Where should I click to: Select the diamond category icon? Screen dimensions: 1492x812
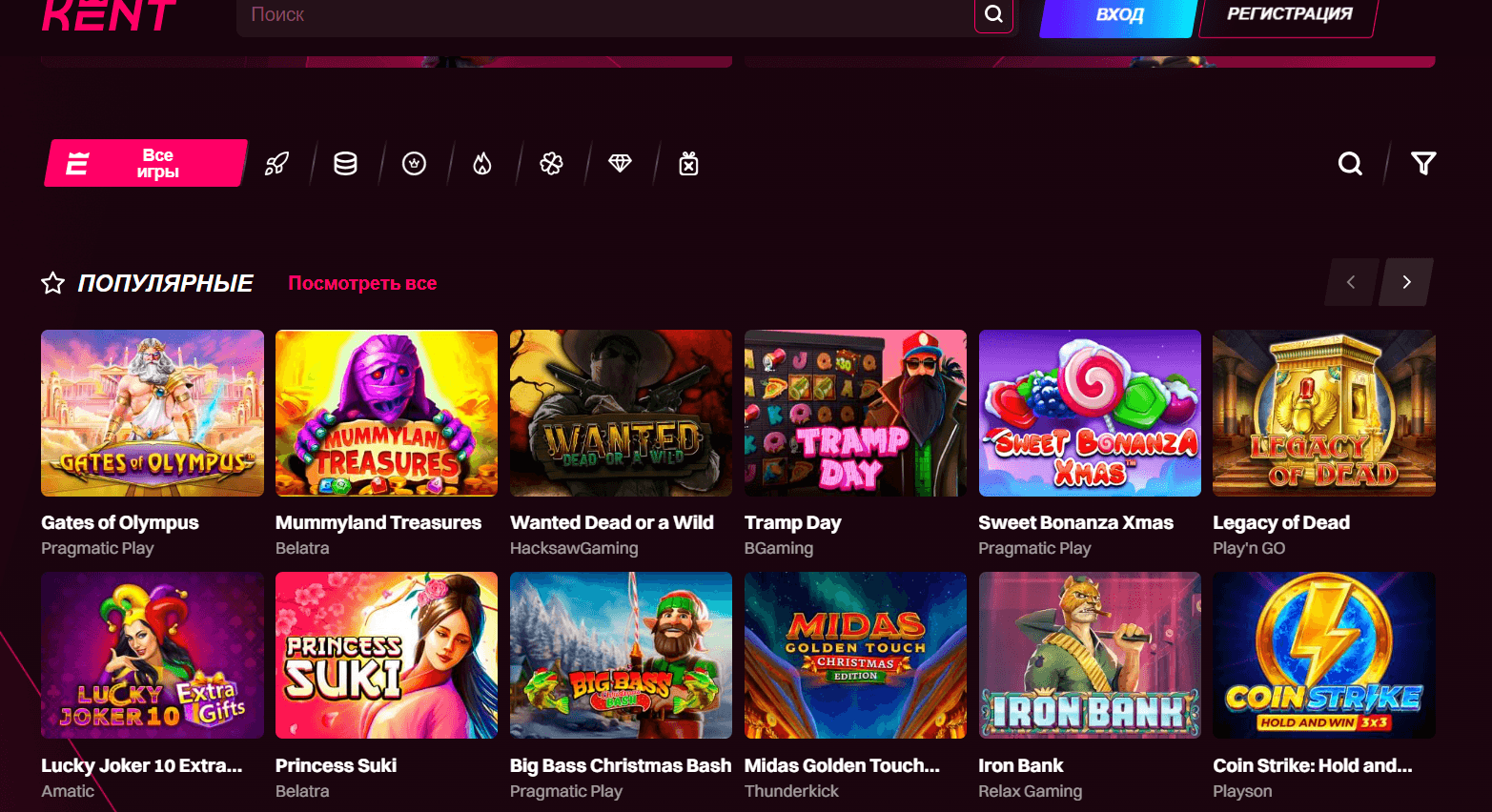620,164
